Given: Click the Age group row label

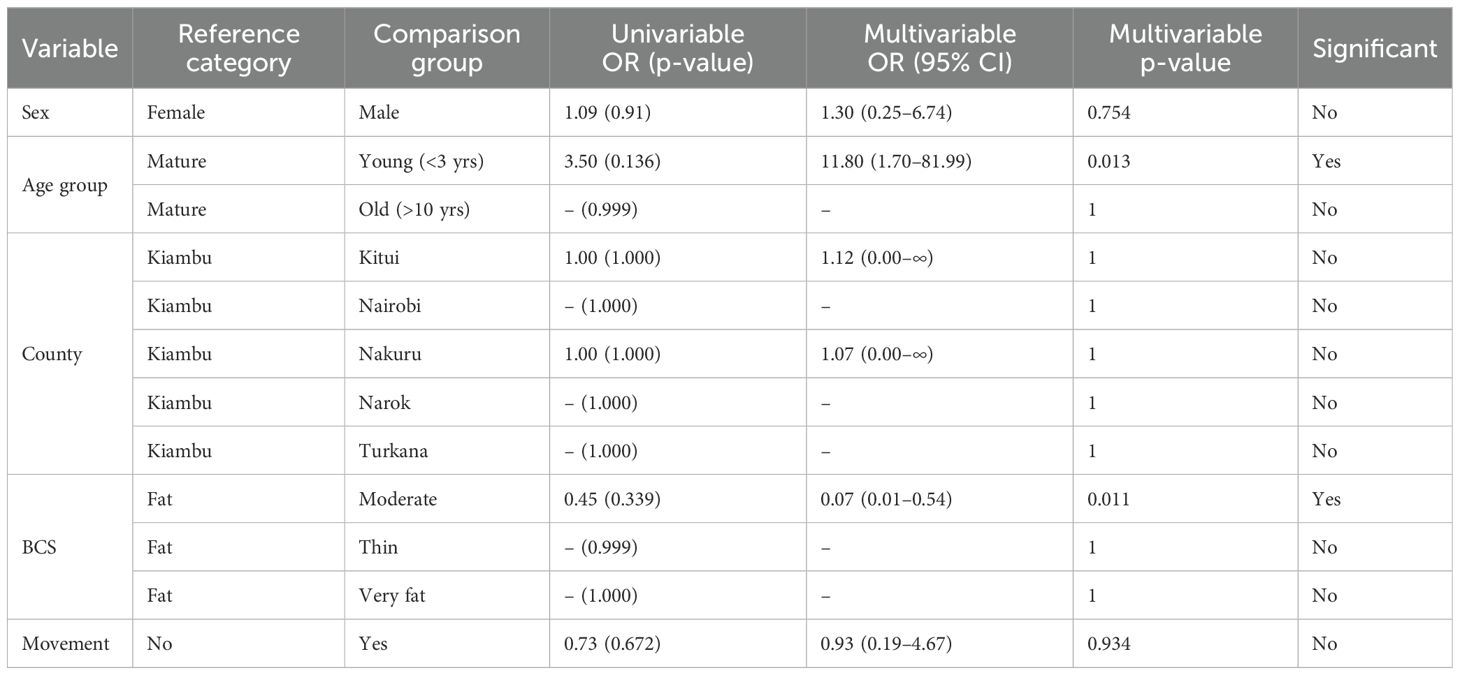Looking at the screenshot, I should 65,186.
